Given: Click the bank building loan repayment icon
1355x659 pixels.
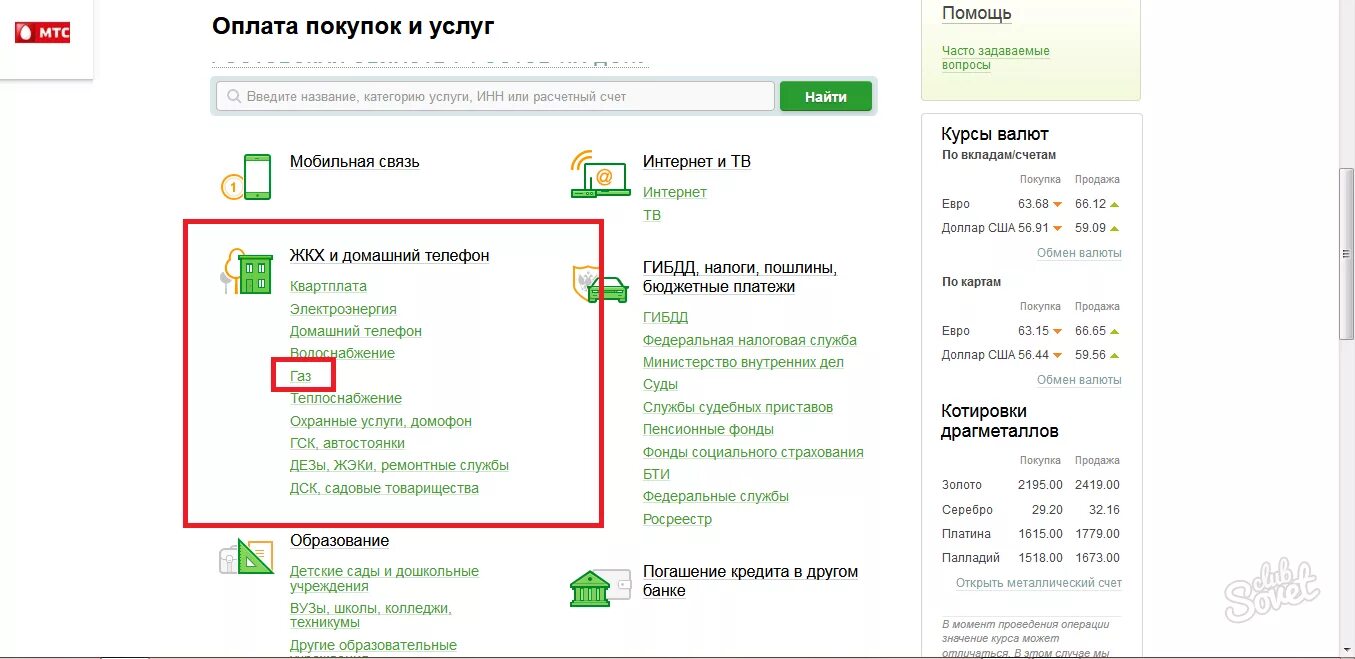Looking at the screenshot, I should (600, 588).
